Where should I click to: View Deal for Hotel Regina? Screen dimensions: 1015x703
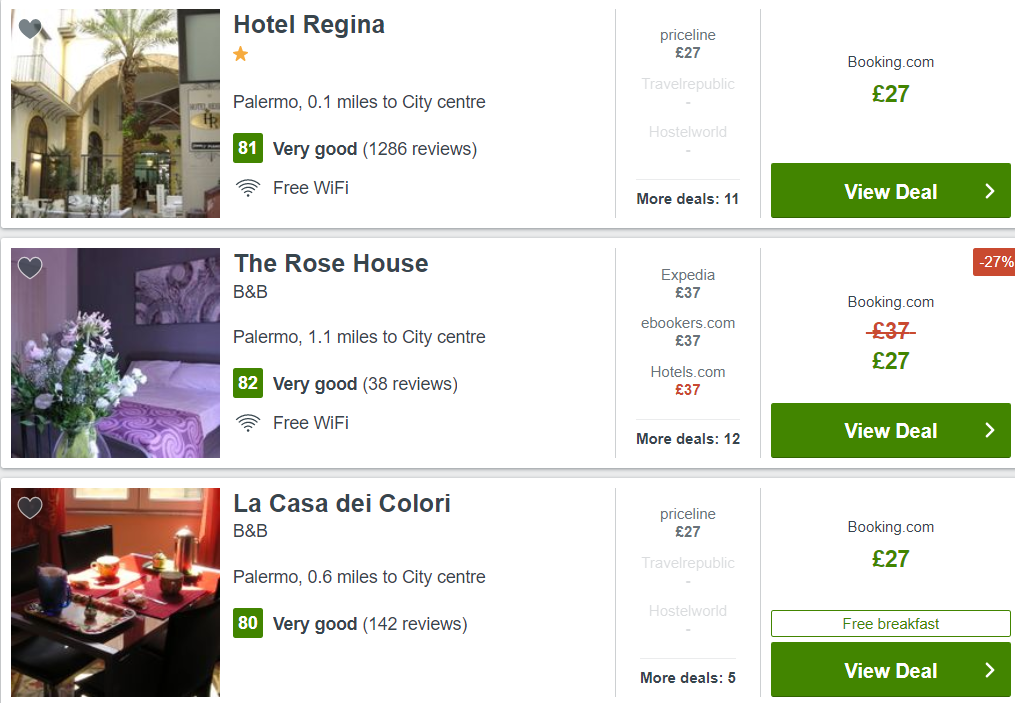click(x=891, y=191)
